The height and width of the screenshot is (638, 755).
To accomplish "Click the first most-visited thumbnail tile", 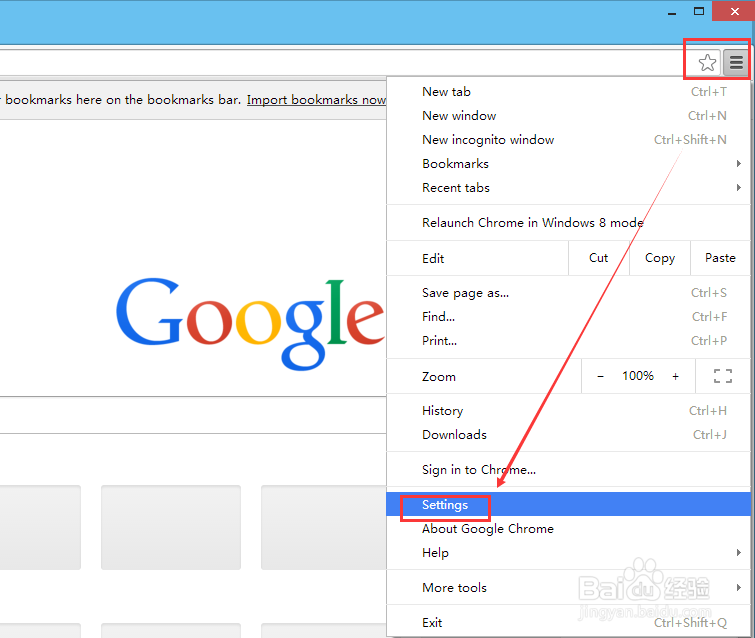I will 40,527.
